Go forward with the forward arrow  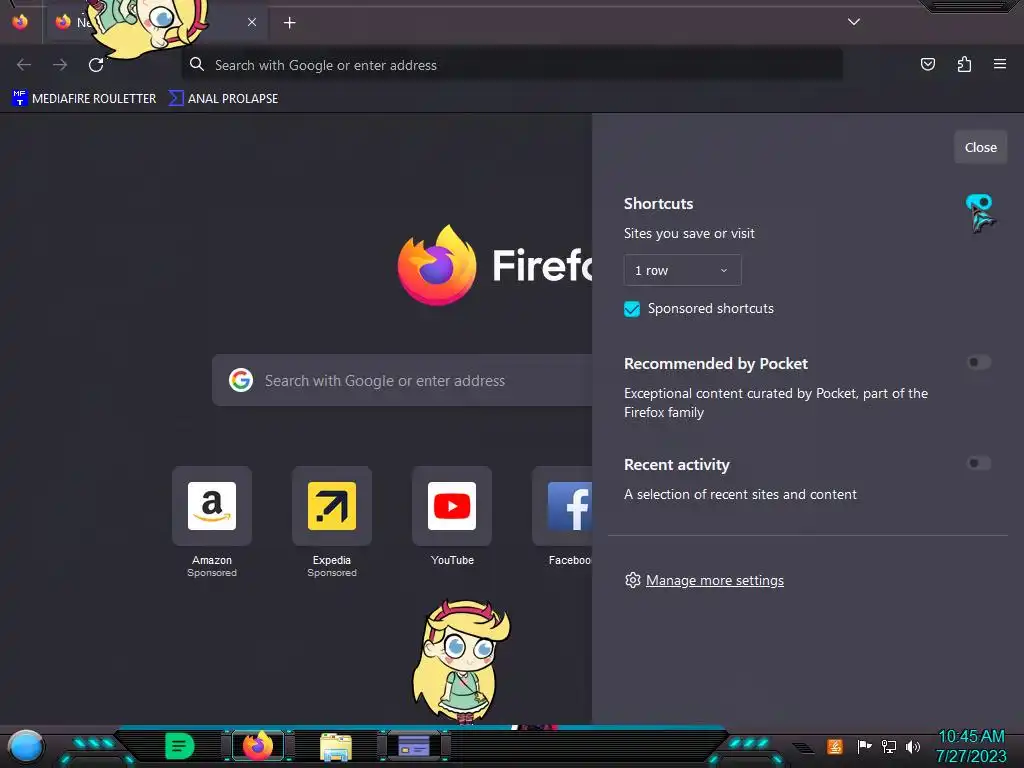click(60, 65)
